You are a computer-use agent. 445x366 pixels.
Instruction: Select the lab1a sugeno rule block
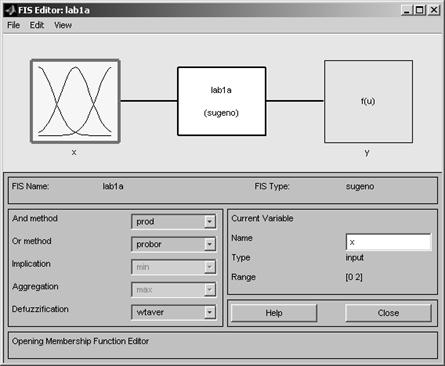click(x=222, y=101)
